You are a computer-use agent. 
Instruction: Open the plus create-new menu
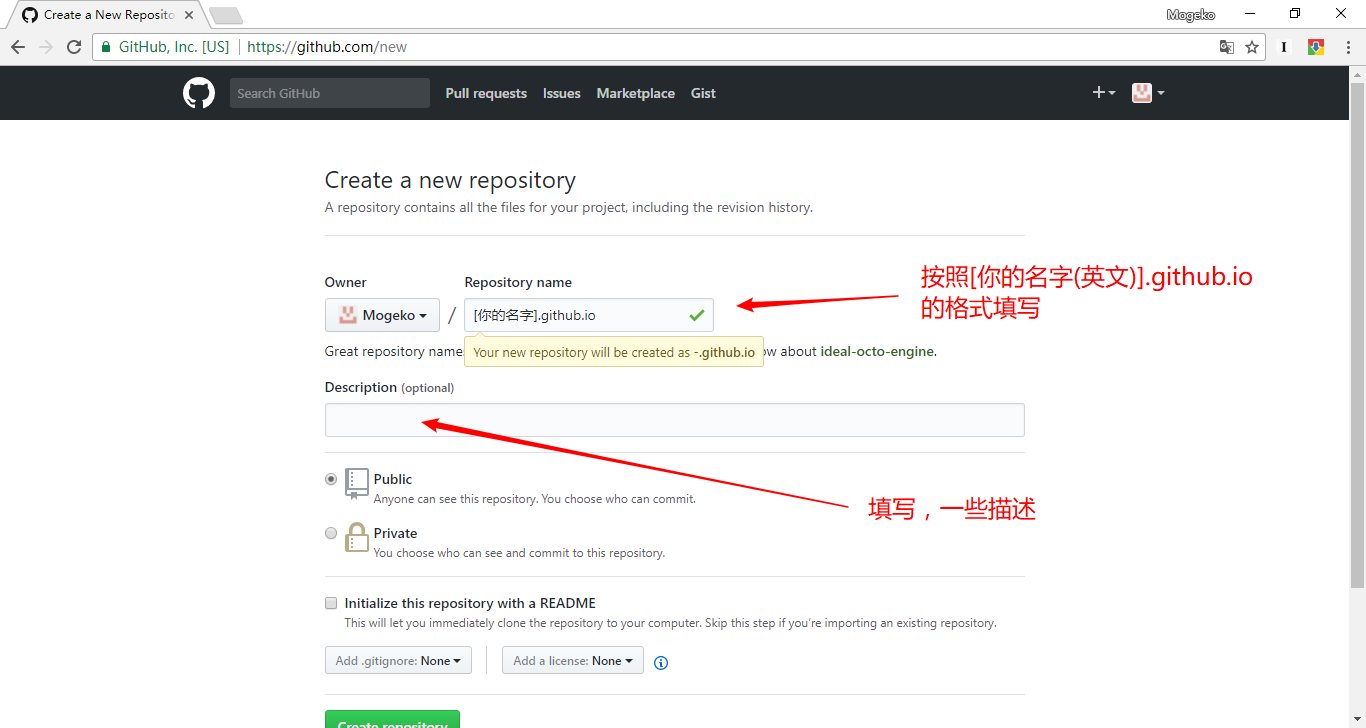(x=1103, y=93)
